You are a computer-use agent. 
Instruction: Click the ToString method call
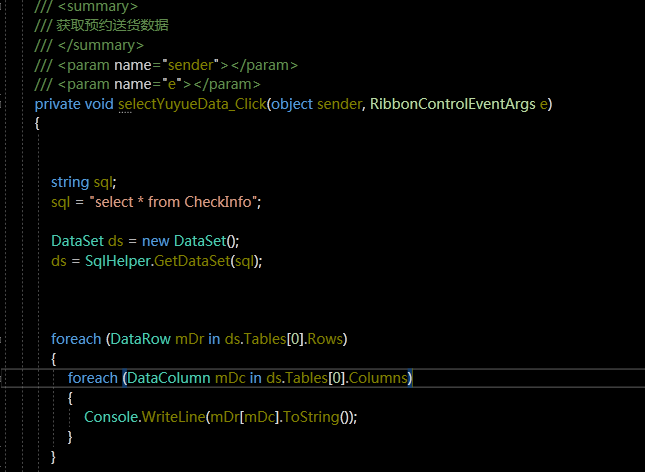(x=311, y=417)
